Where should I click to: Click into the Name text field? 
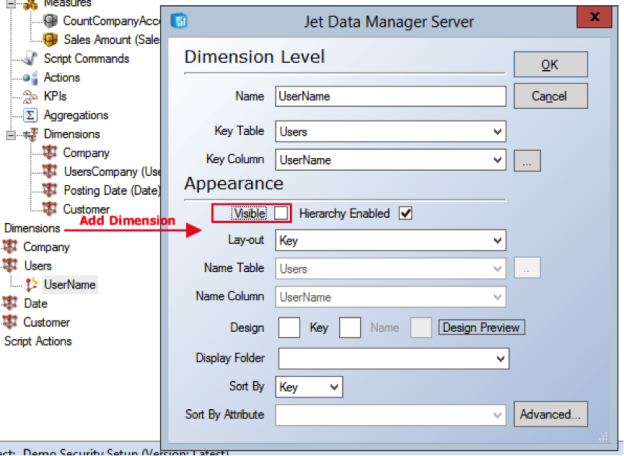point(390,96)
